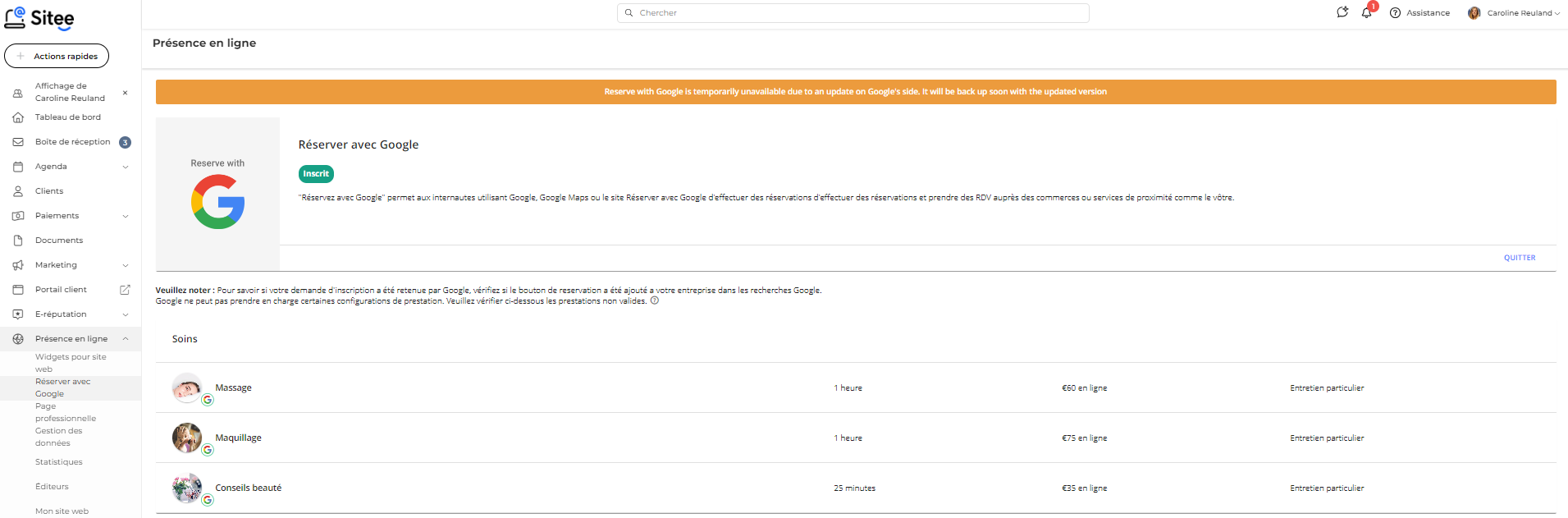Click the €60 en ligne price
The image size is (1568, 518).
(x=1084, y=388)
